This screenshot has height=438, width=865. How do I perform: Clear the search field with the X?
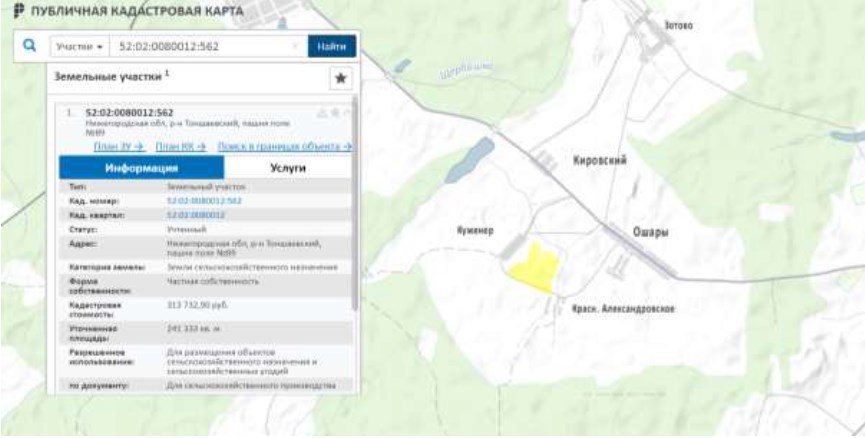coord(296,47)
